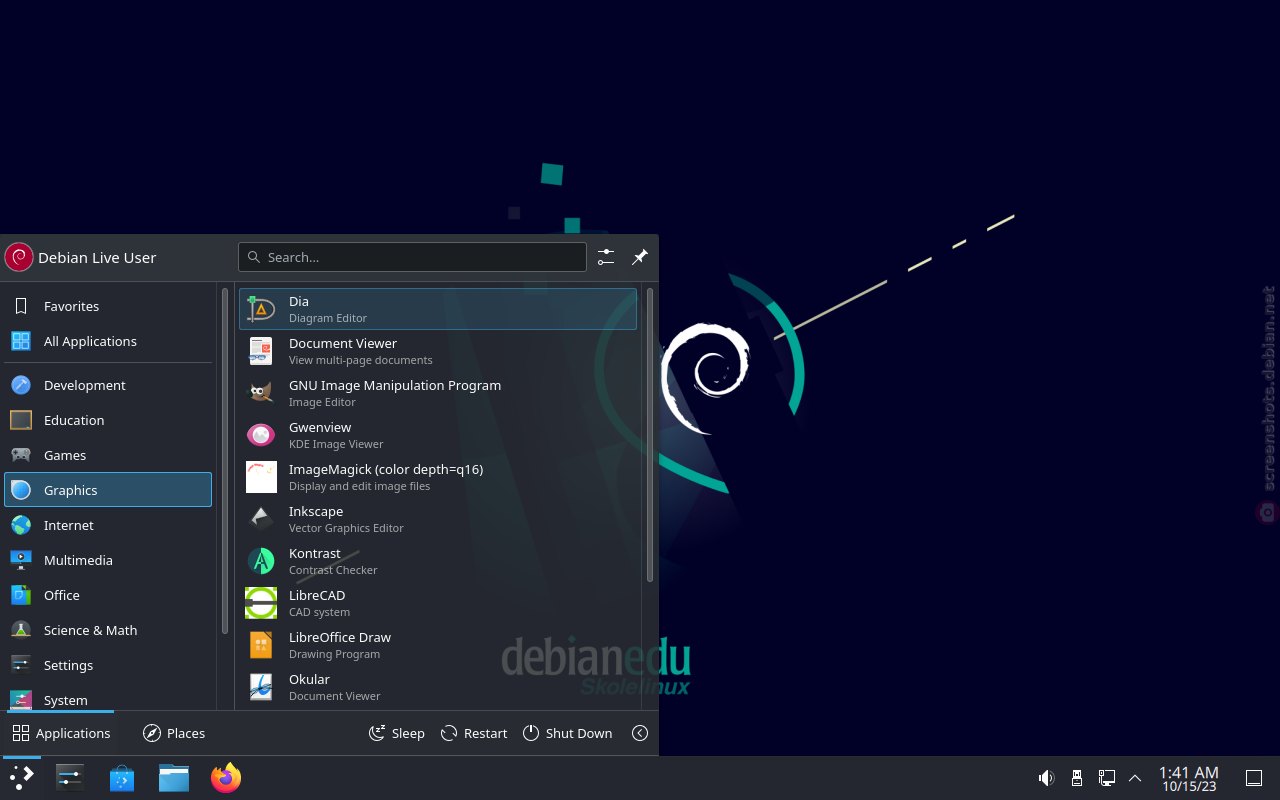Launch the Inkscape icon
The image size is (1280, 800).
point(261,519)
